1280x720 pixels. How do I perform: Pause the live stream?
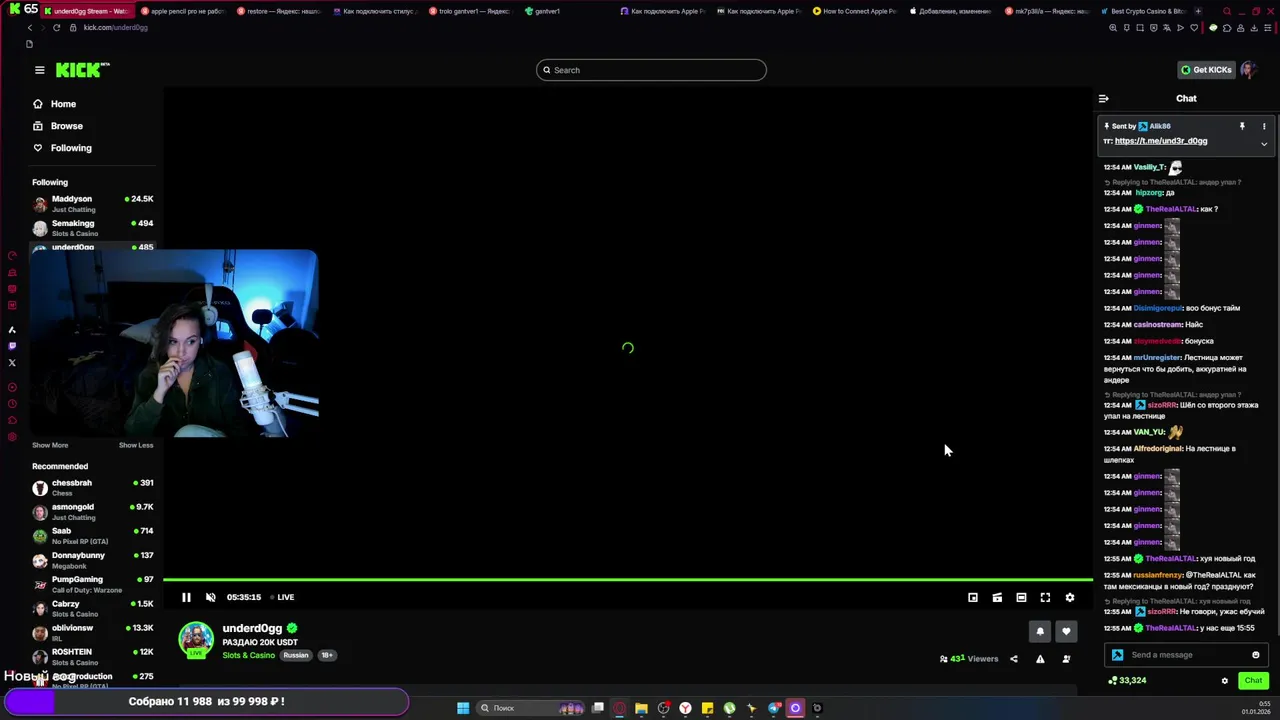[186, 597]
